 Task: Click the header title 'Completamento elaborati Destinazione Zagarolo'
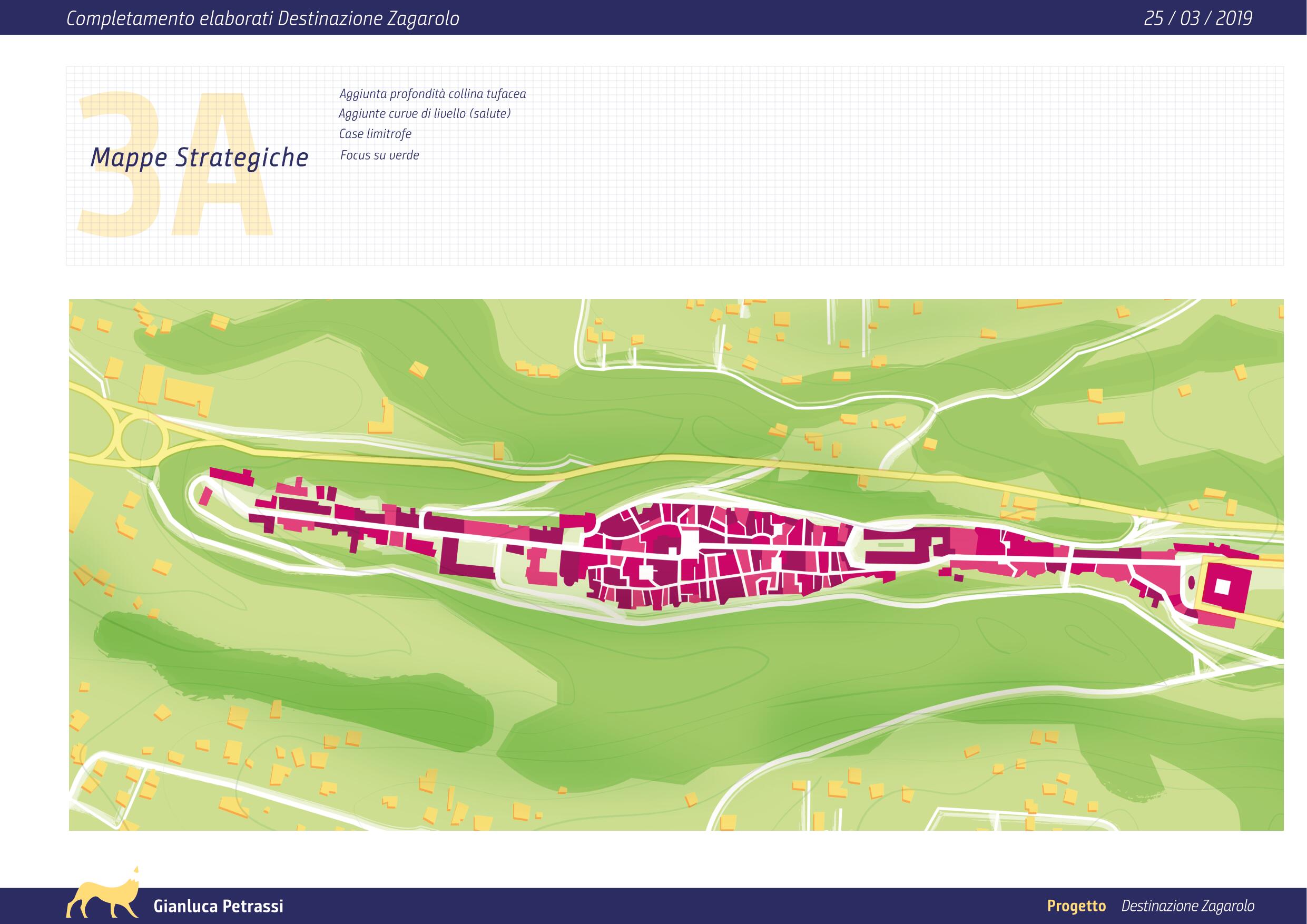262,19
